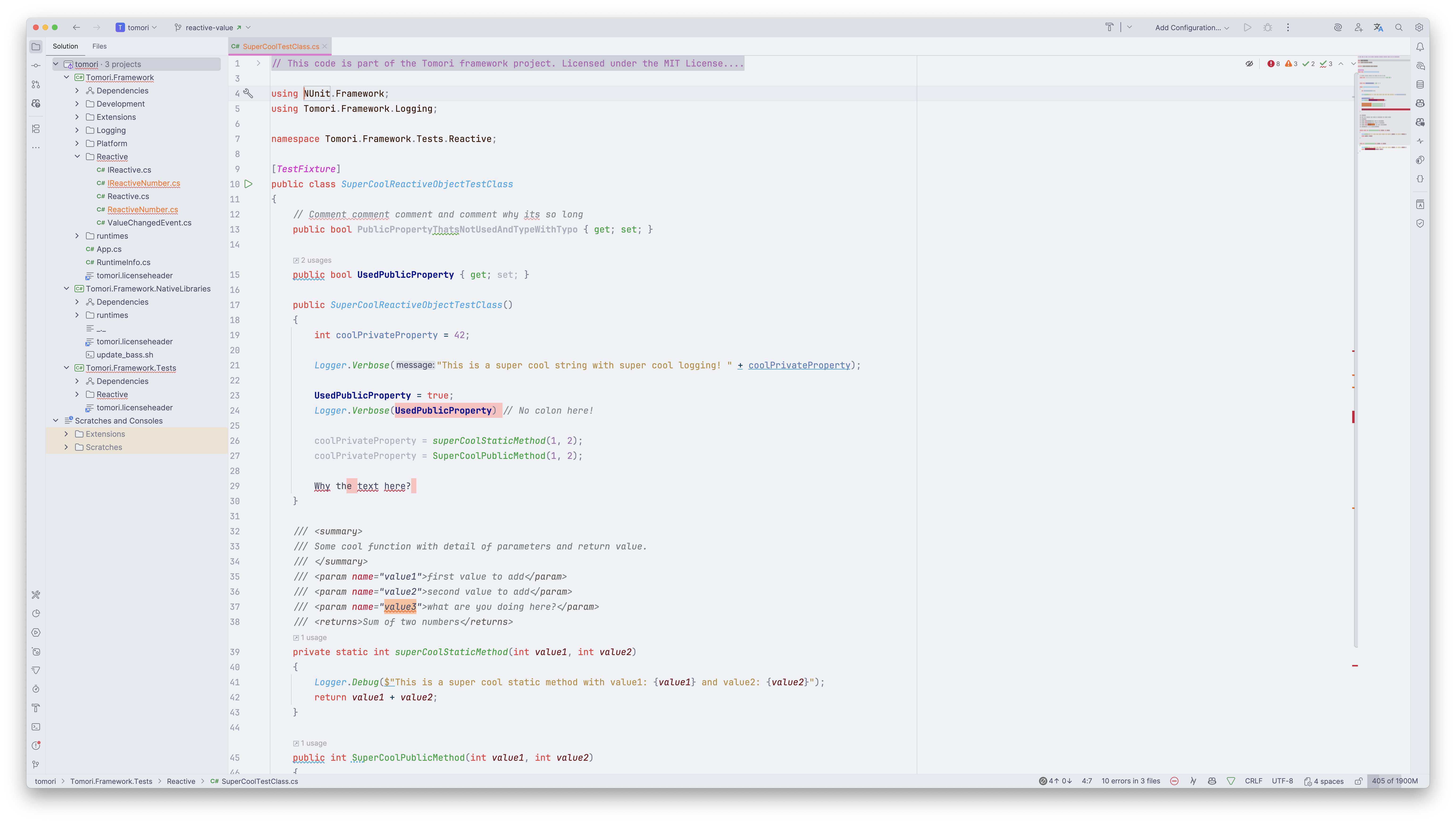Toggle read-only lock in status bar

coord(1358,781)
